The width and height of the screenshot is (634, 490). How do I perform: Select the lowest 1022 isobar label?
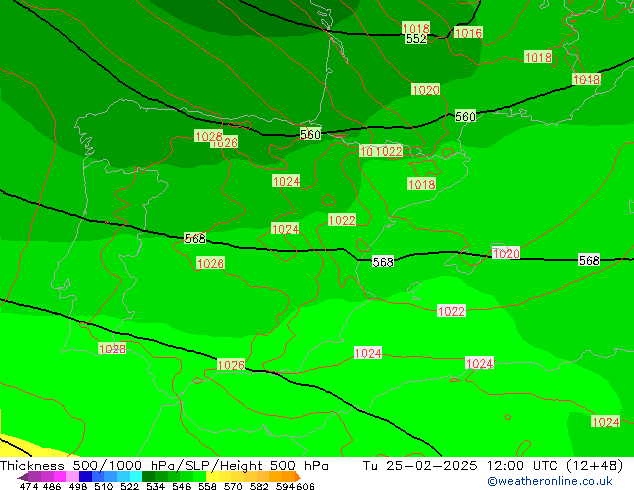pos(451,311)
